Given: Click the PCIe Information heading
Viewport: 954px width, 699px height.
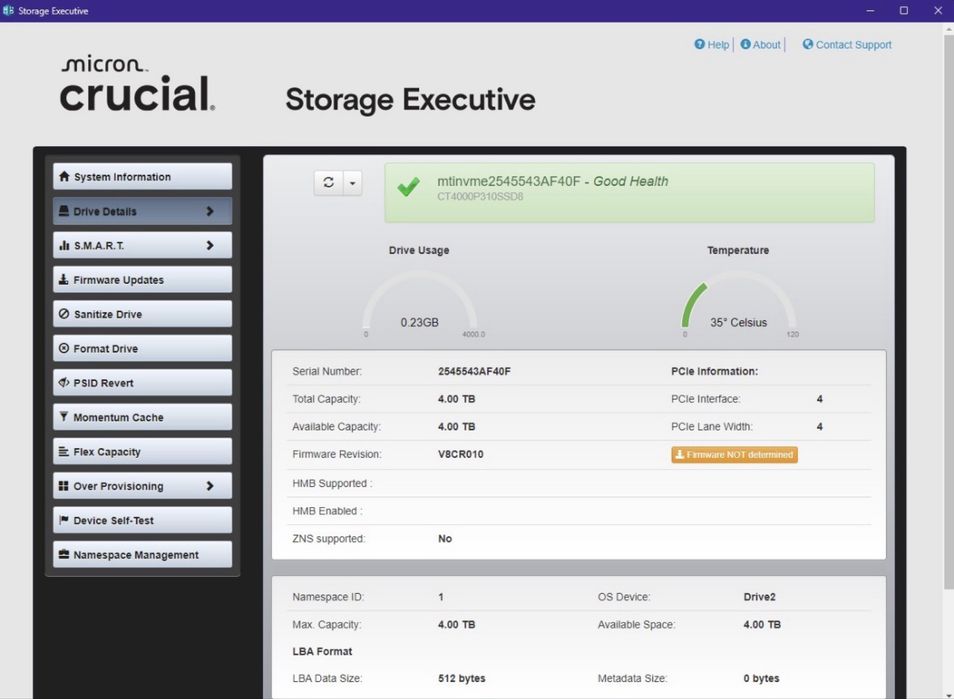Looking at the screenshot, I should pyautogui.click(x=714, y=371).
